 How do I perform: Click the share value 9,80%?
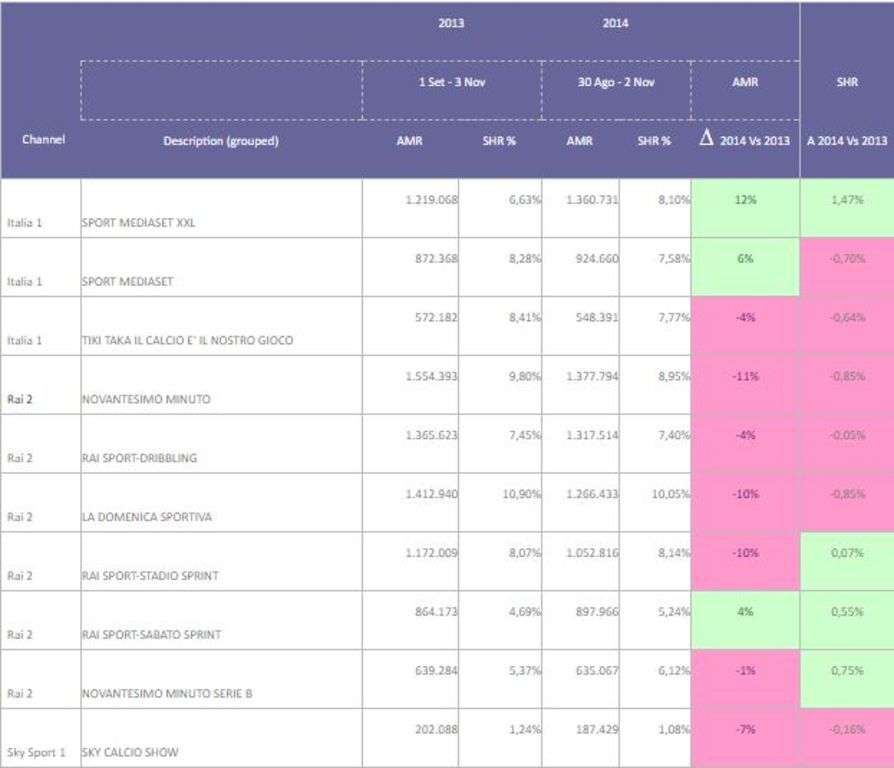pyautogui.click(x=525, y=376)
